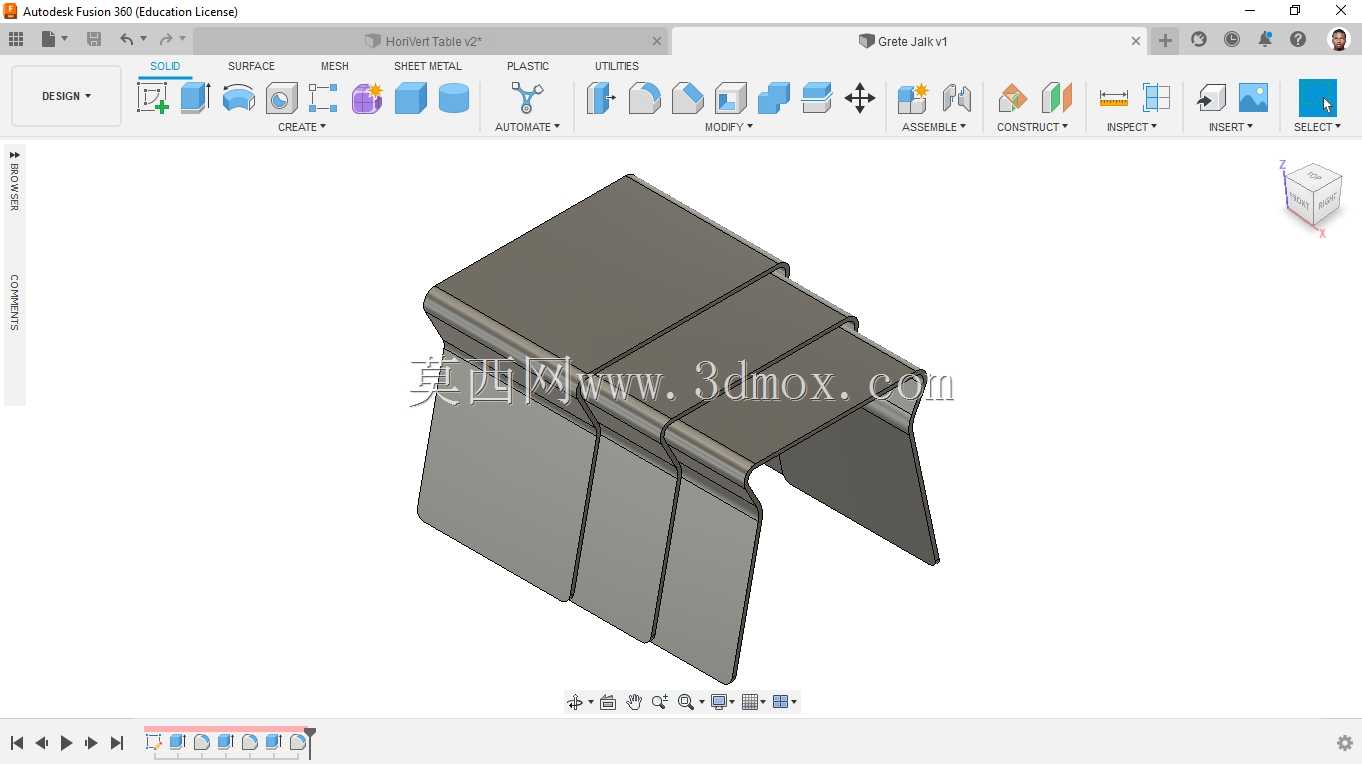Switch to the UTILITIES tab
The image size is (1362, 764).
(617, 66)
